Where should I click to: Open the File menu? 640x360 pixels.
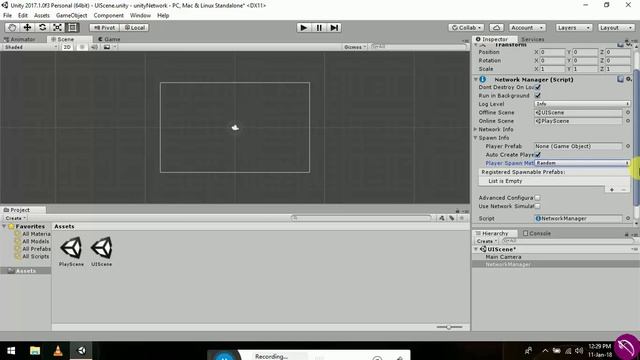7,16
